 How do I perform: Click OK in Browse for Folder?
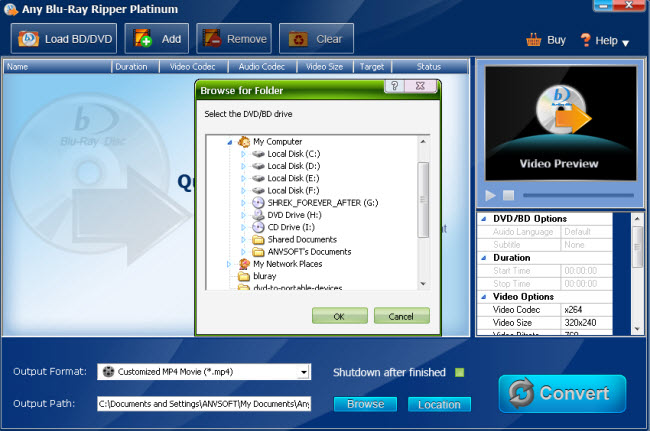pyautogui.click(x=340, y=316)
